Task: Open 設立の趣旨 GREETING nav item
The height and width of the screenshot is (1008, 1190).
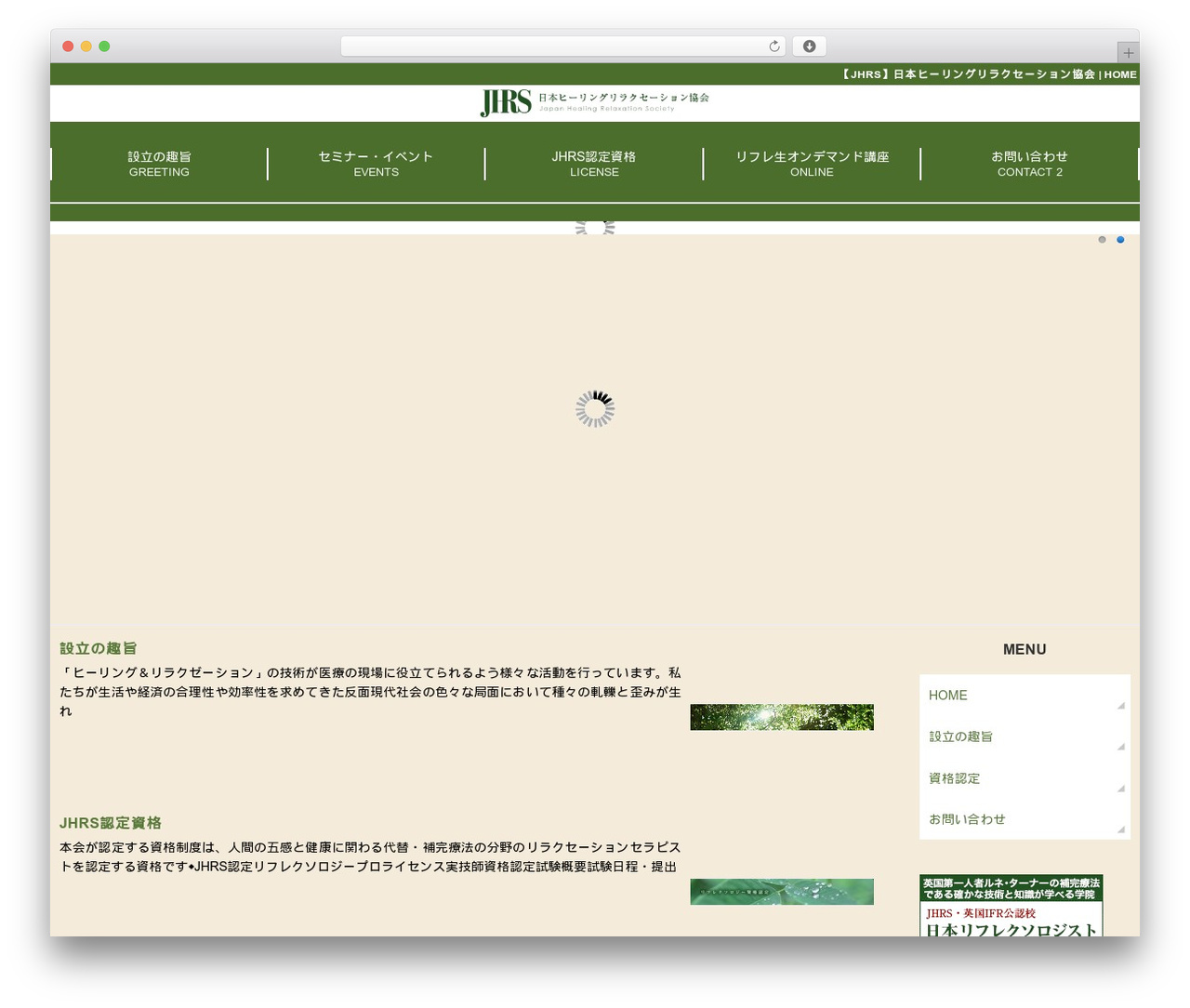Action: point(159,164)
